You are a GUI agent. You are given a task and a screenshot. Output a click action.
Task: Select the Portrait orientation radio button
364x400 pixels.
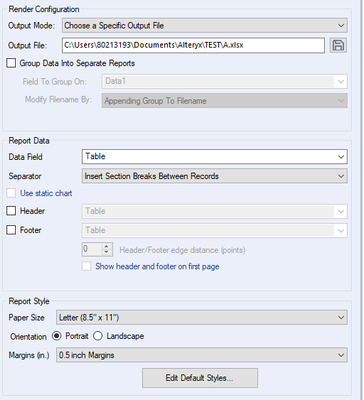click(57, 336)
